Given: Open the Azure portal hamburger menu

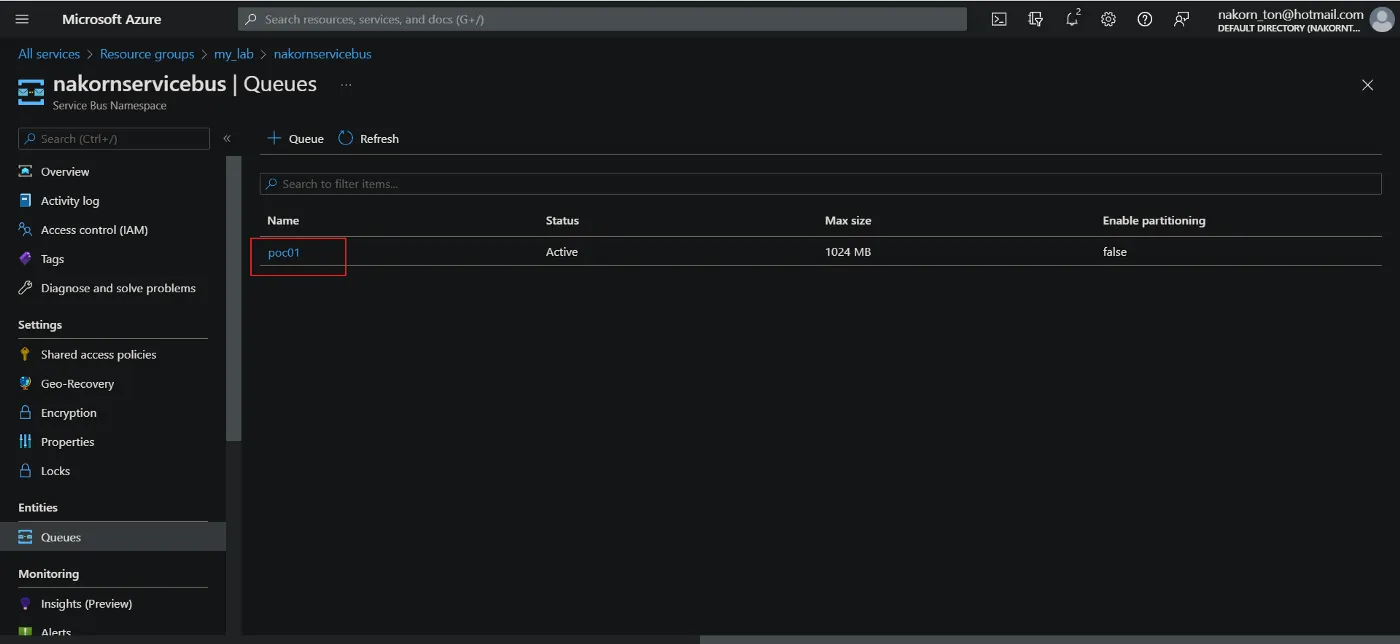Looking at the screenshot, I should pos(22,19).
